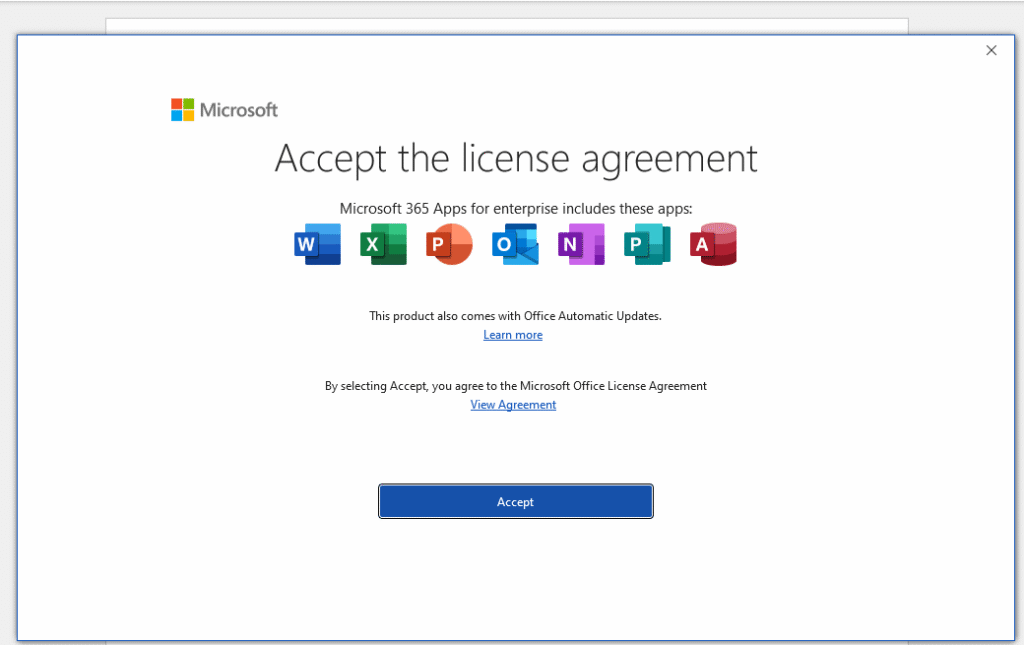Viewport: 1024px width, 645px height.
Task: Click the Outlook app icon
Action: (515, 244)
